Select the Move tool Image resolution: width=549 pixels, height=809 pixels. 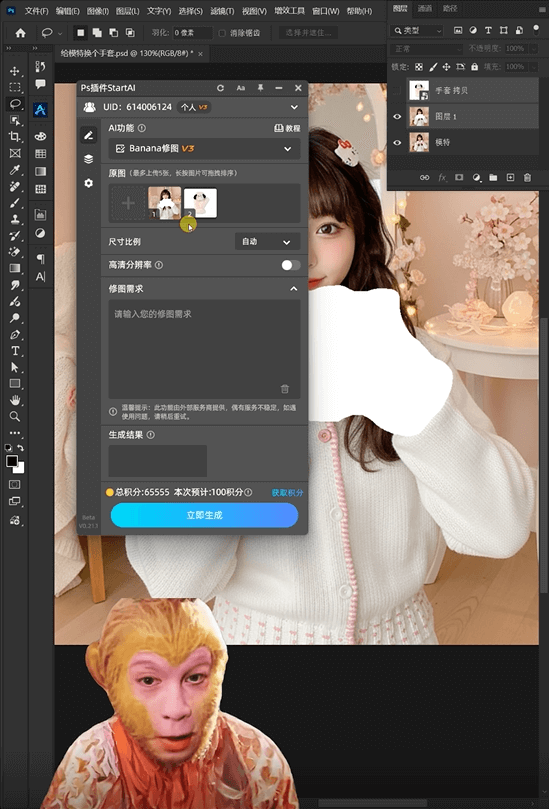pyautogui.click(x=15, y=71)
